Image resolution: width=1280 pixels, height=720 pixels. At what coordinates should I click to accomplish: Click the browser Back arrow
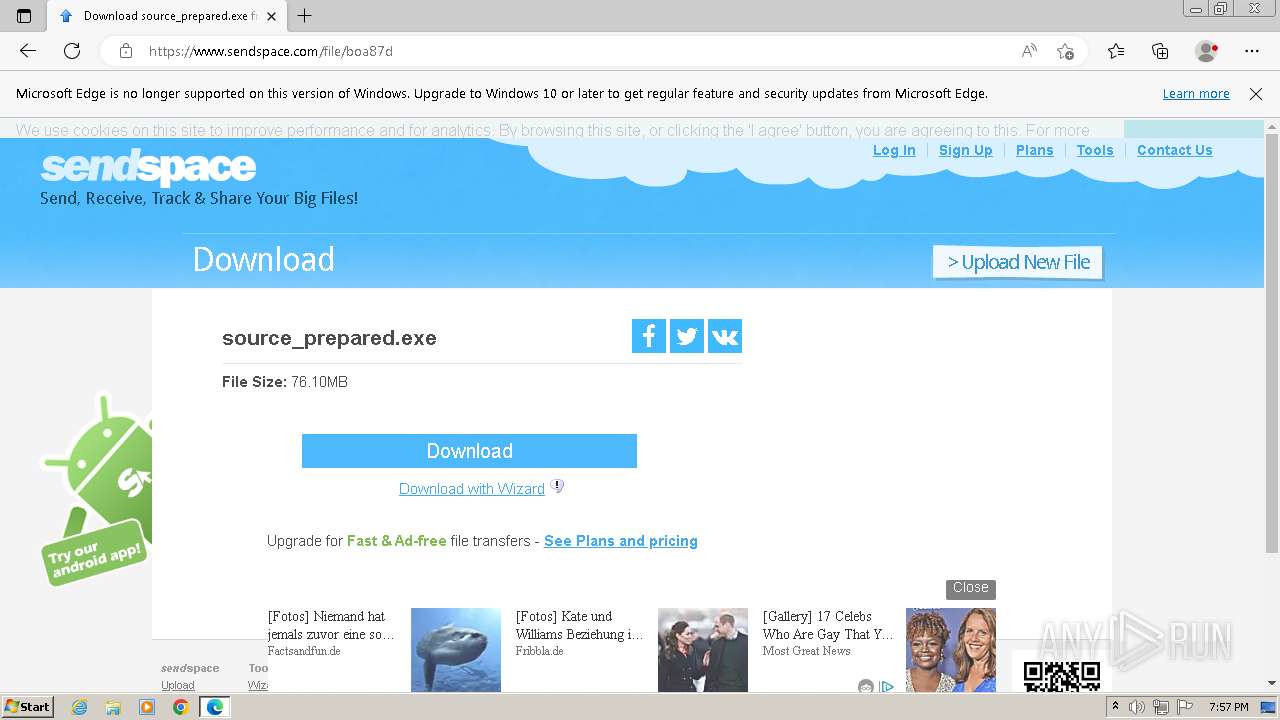tap(28, 51)
